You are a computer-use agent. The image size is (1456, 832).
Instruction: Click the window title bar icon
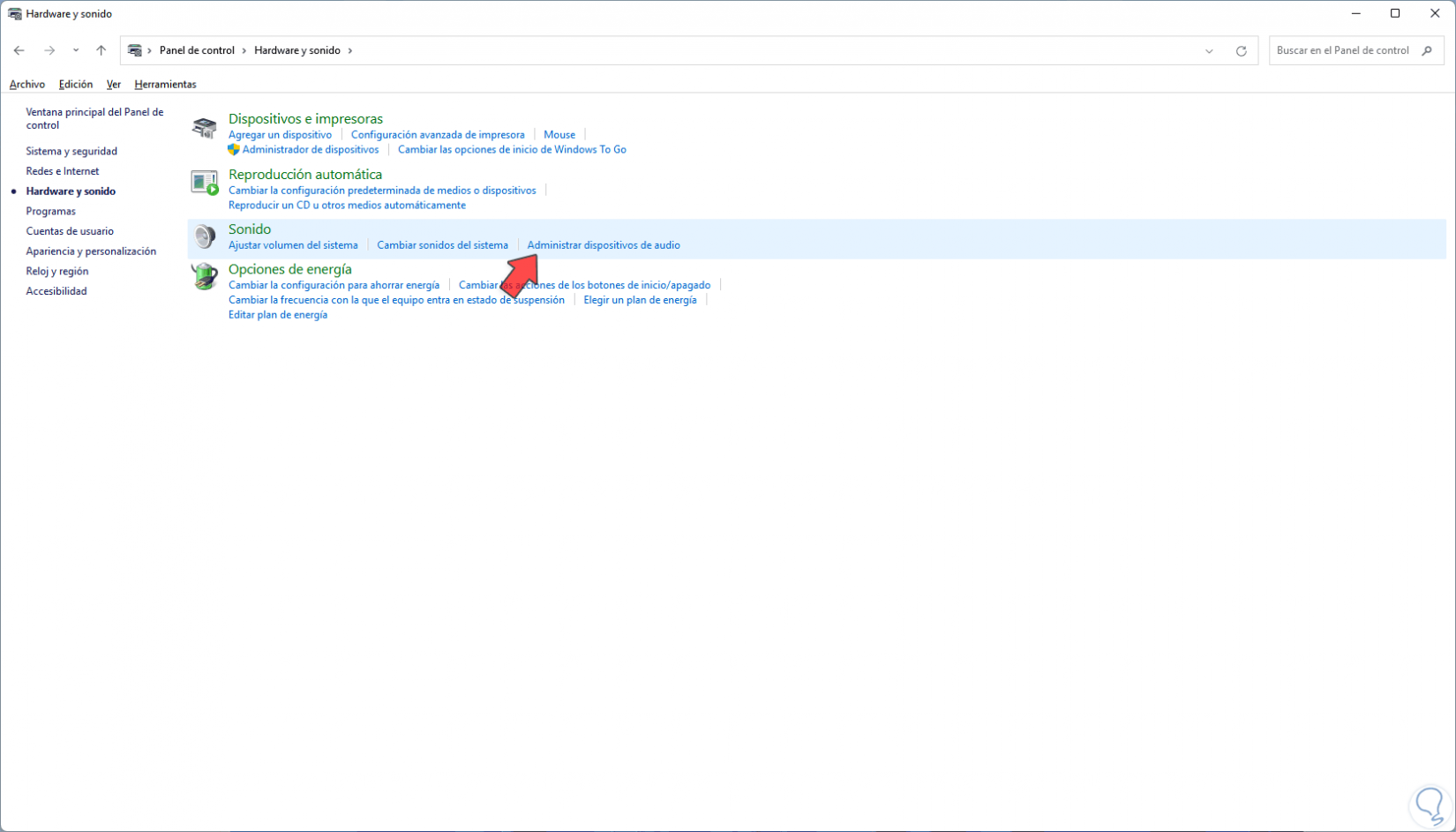tap(15, 14)
